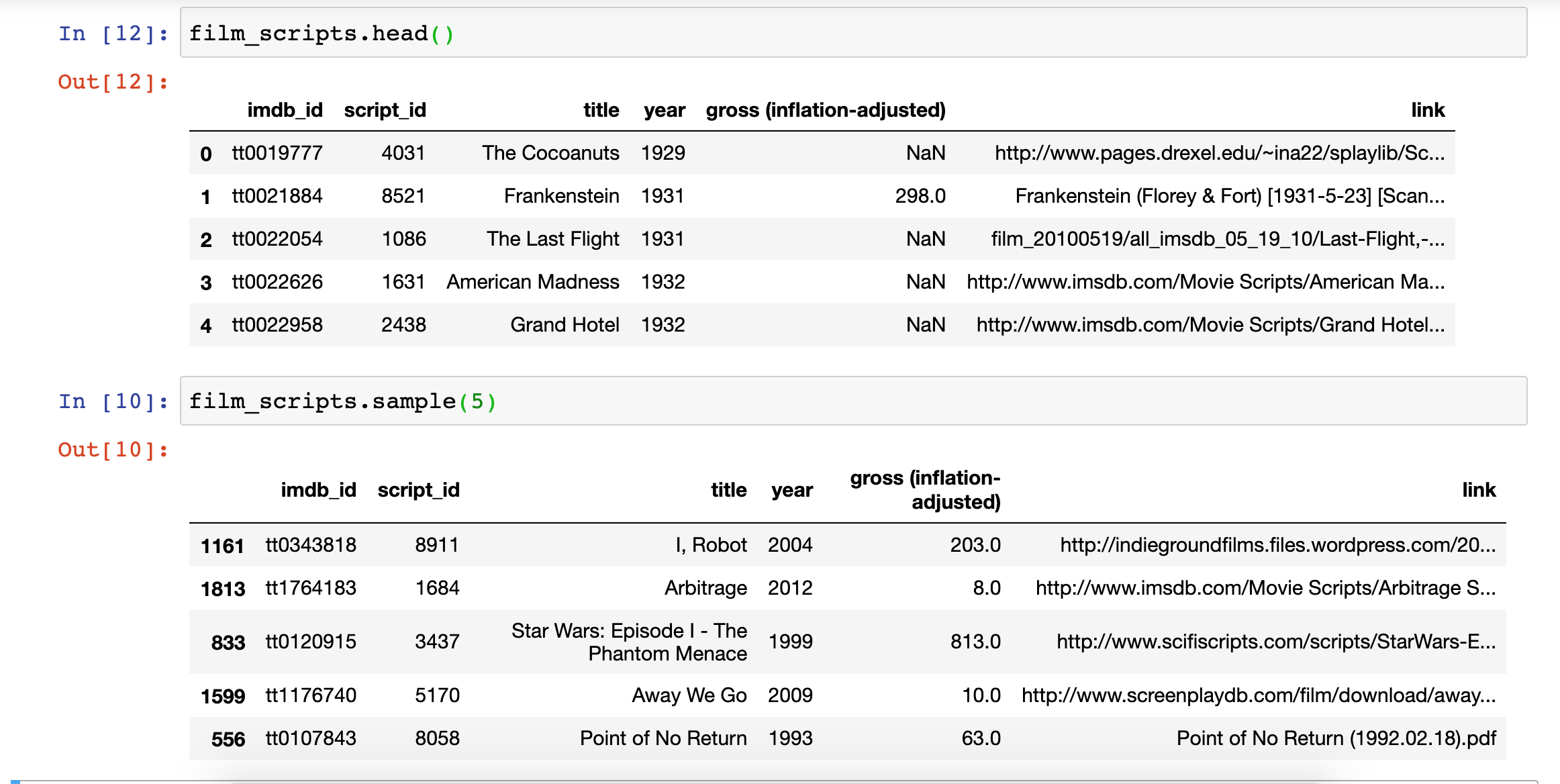The height and width of the screenshot is (784, 1560).
Task: Click script_id header in first table
Action: pyautogui.click(x=385, y=110)
